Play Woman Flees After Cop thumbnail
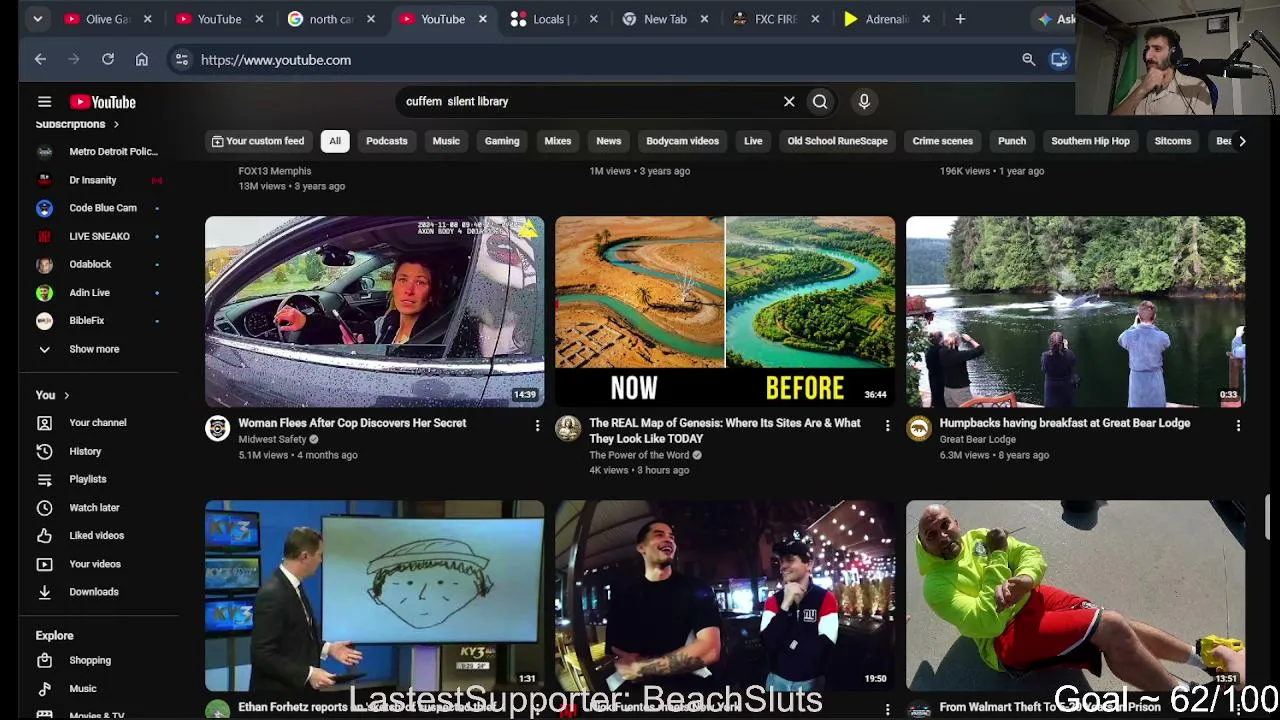 375,312
